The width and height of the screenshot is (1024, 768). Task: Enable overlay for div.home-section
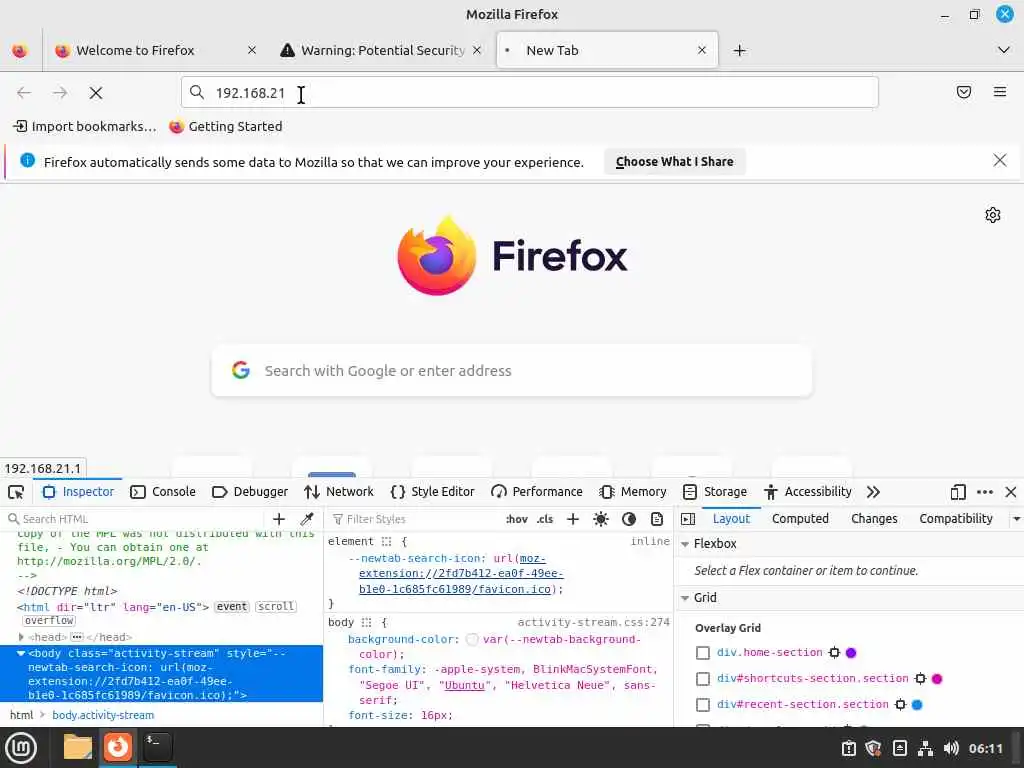[x=703, y=652]
